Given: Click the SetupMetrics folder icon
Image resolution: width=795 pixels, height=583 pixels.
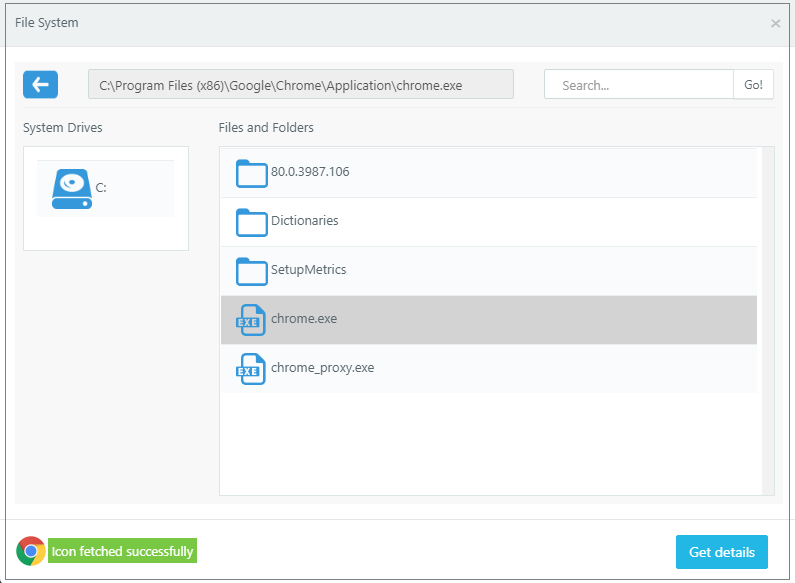Looking at the screenshot, I should click(251, 271).
